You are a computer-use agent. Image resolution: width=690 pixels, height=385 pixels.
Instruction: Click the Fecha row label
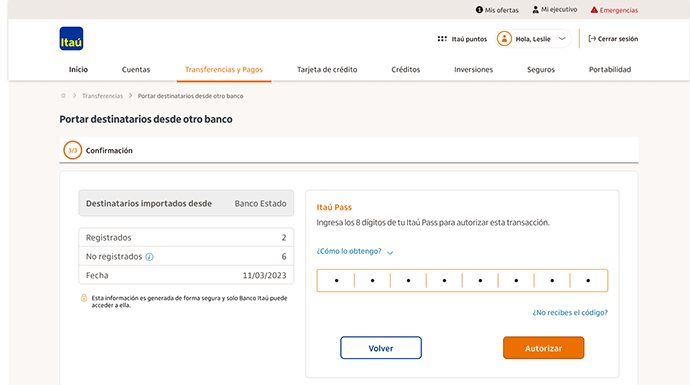pyautogui.click(x=97, y=275)
